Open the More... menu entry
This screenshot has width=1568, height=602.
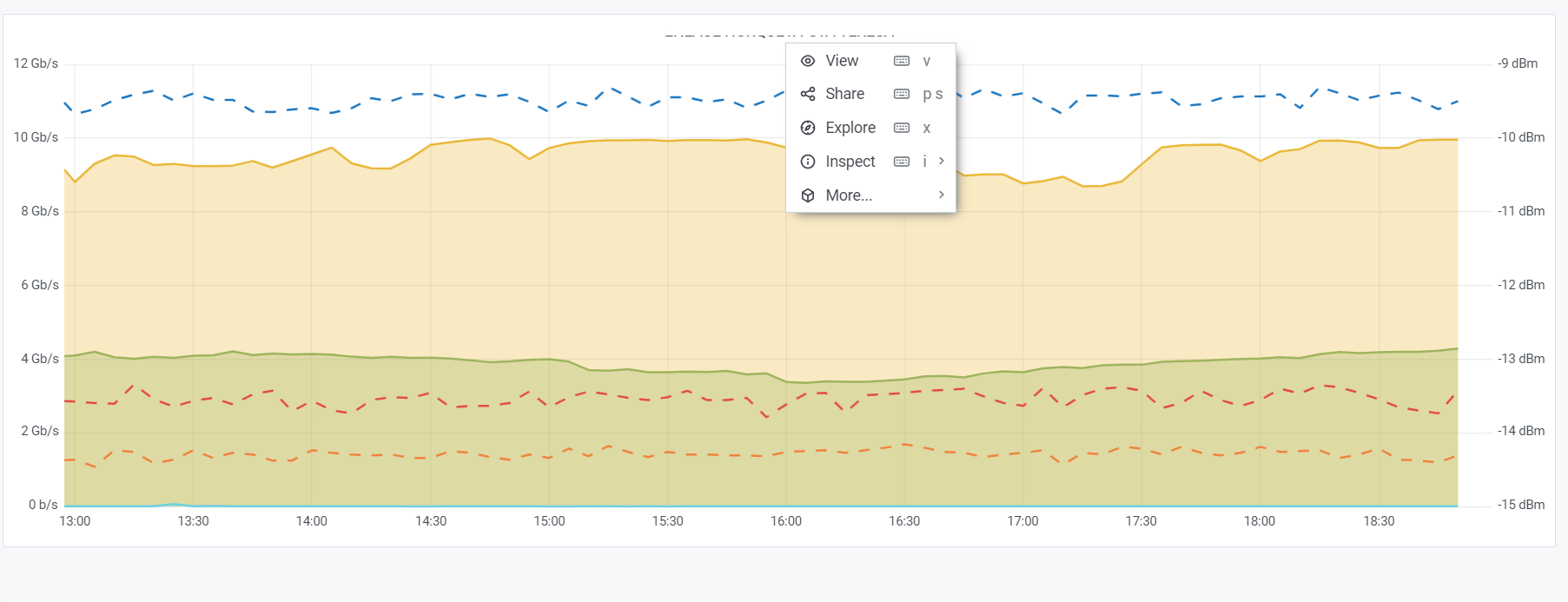(x=849, y=195)
